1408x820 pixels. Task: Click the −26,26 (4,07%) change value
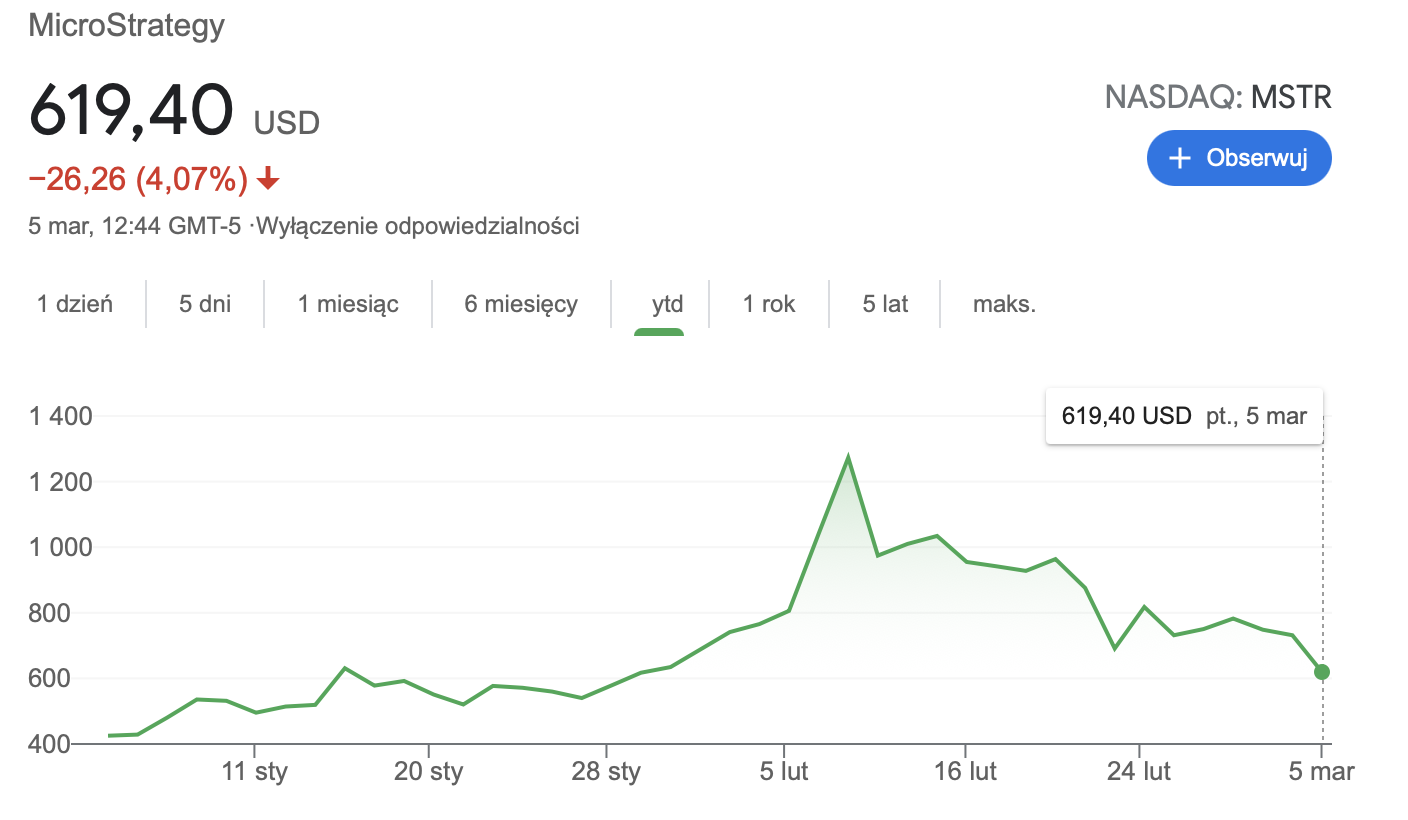tap(139, 180)
